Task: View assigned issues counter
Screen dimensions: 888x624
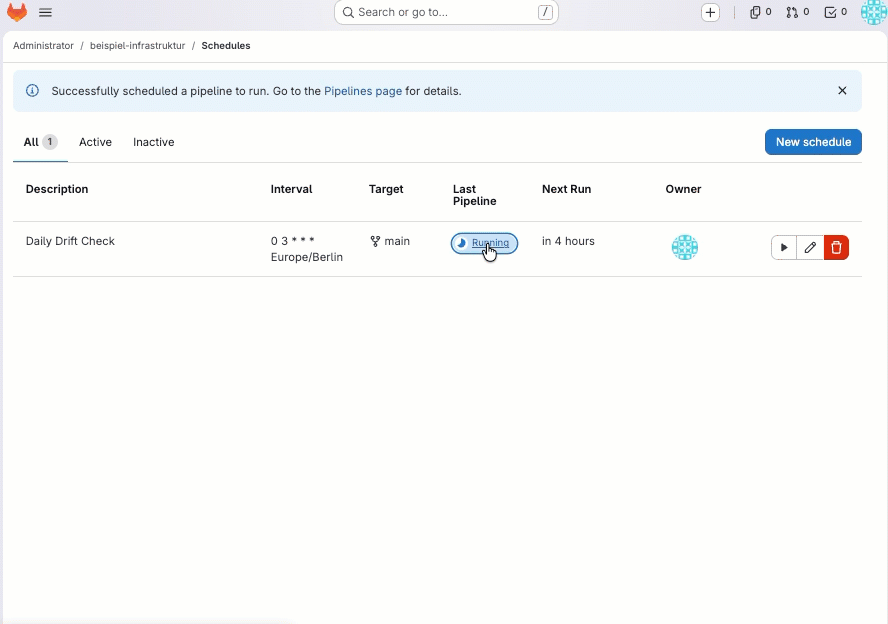Action: click(x=760, y=12)
